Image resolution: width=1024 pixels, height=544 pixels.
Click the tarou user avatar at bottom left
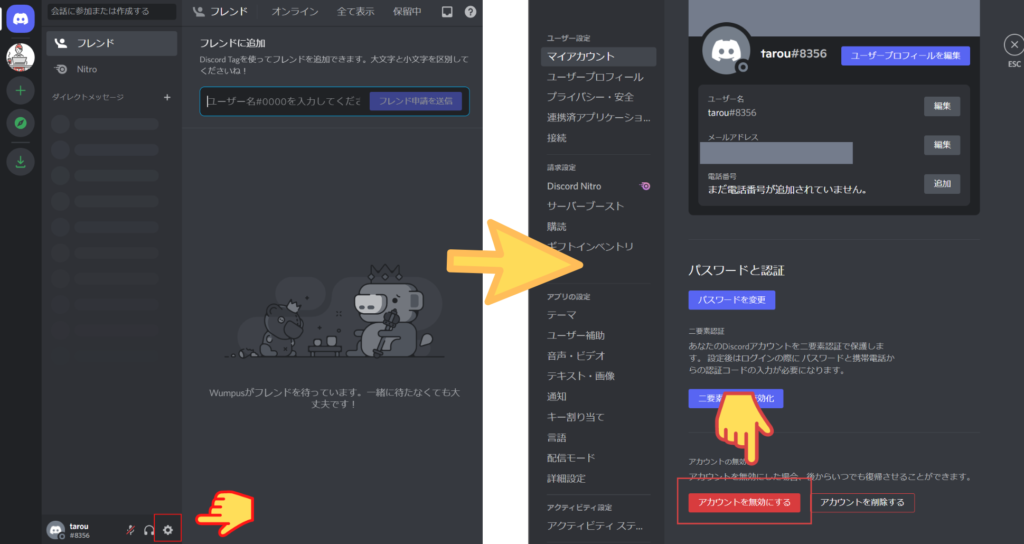(x=56, y=530)
